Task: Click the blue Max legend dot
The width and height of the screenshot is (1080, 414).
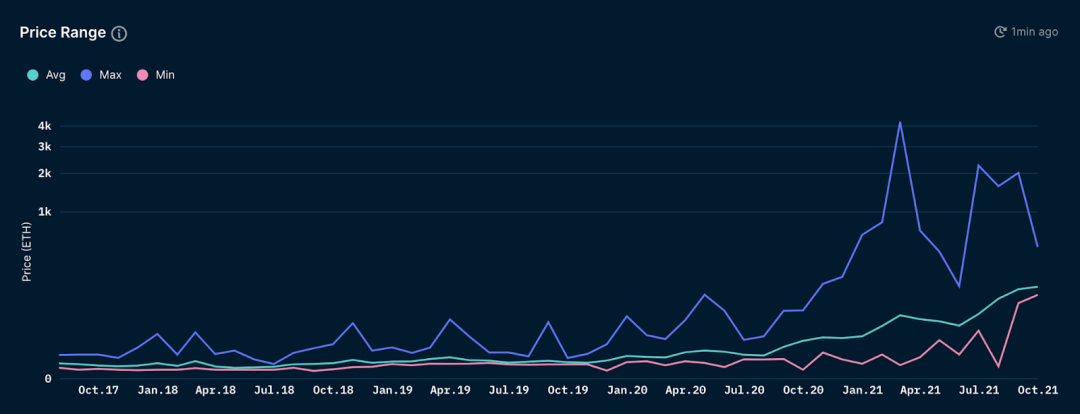Action: tap(85, 74)
